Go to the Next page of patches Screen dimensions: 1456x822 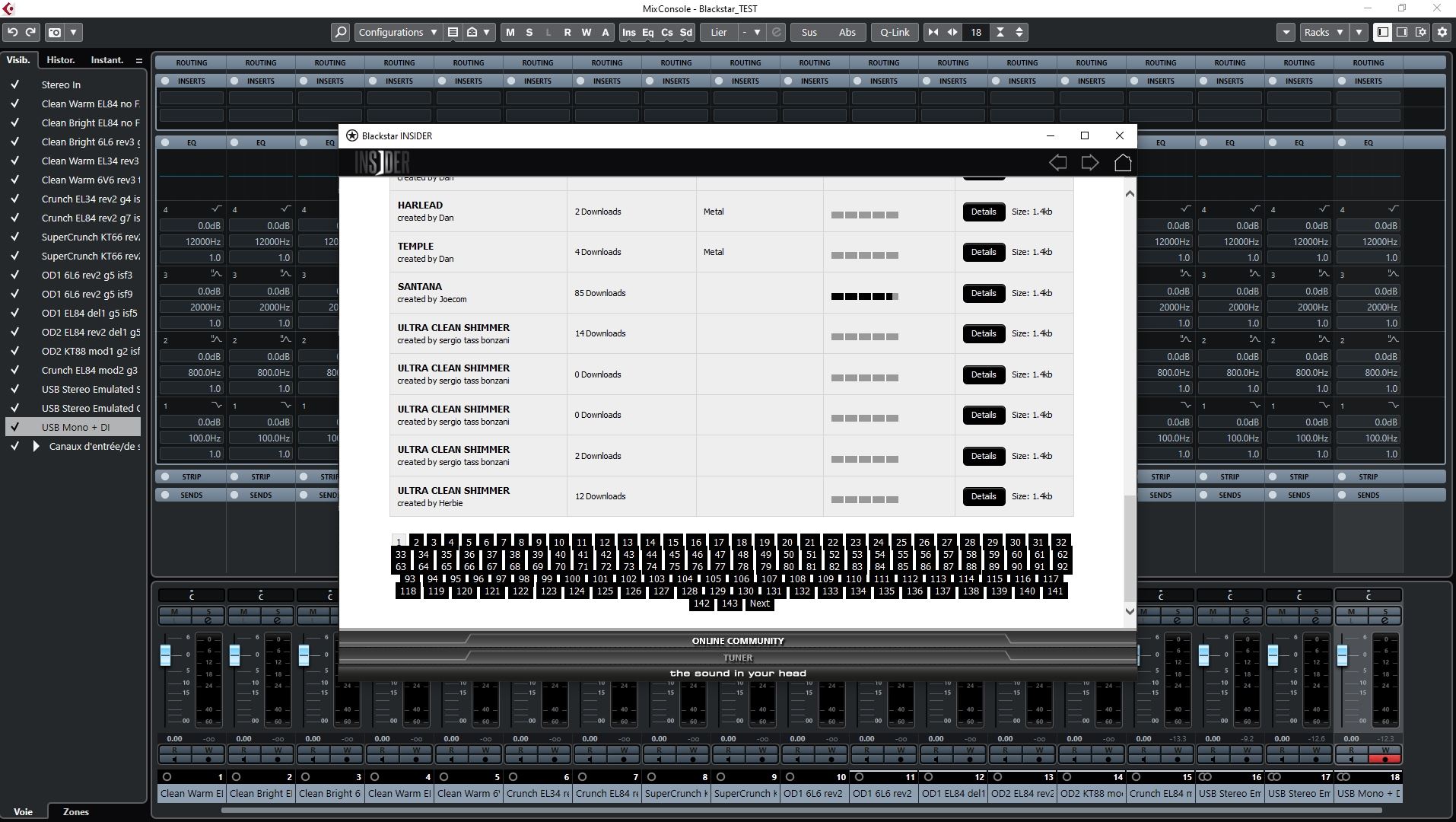click(759, 604)
